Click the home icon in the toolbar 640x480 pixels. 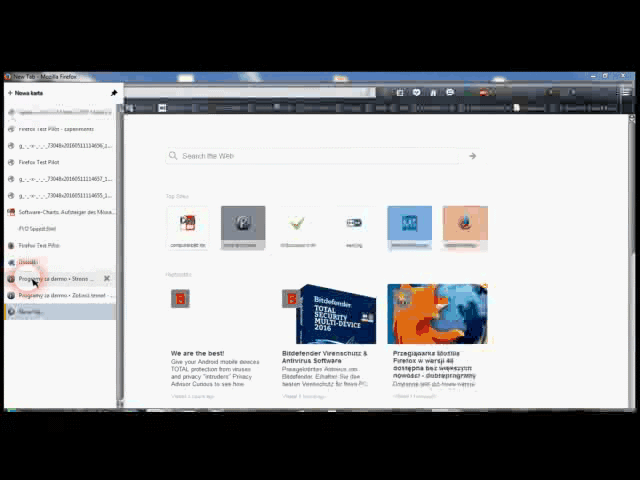[x=433, y=93]
